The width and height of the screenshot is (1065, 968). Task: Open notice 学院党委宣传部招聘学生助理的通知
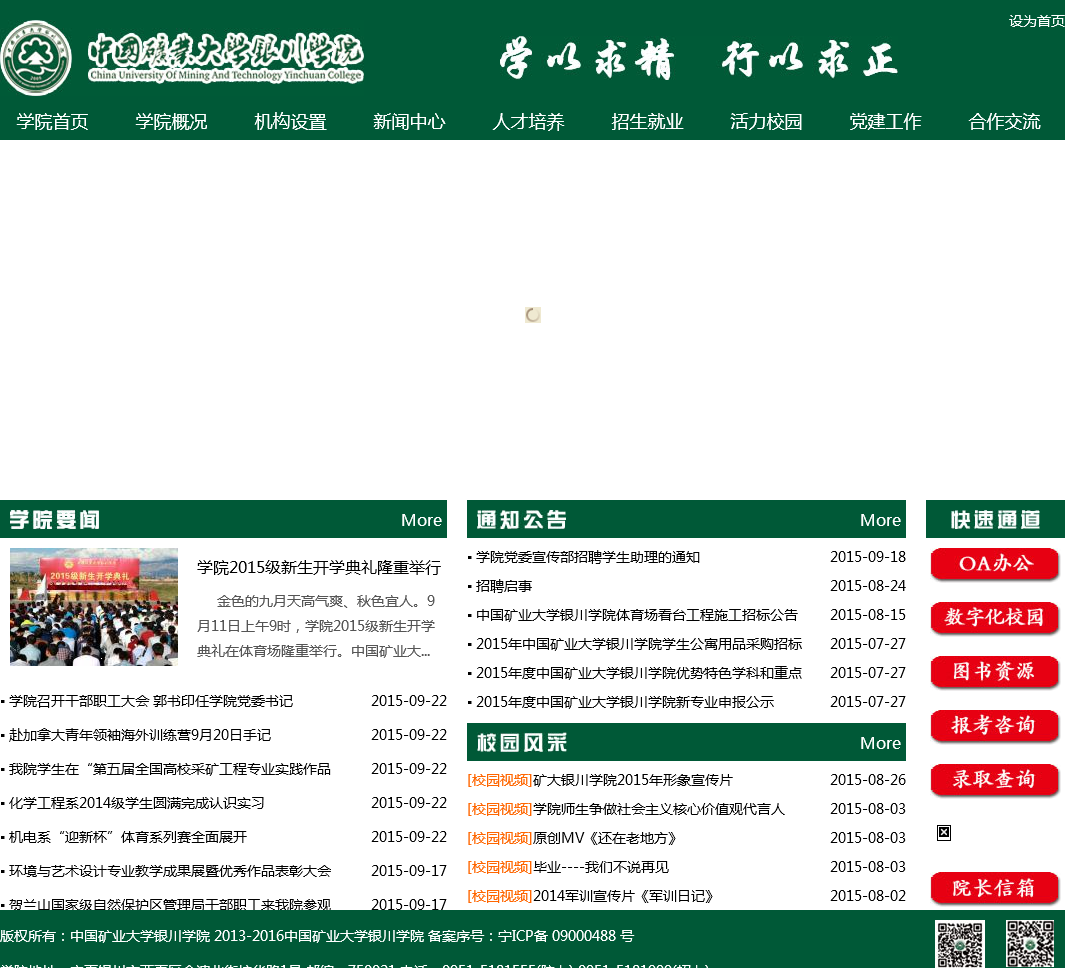[588, 557]
